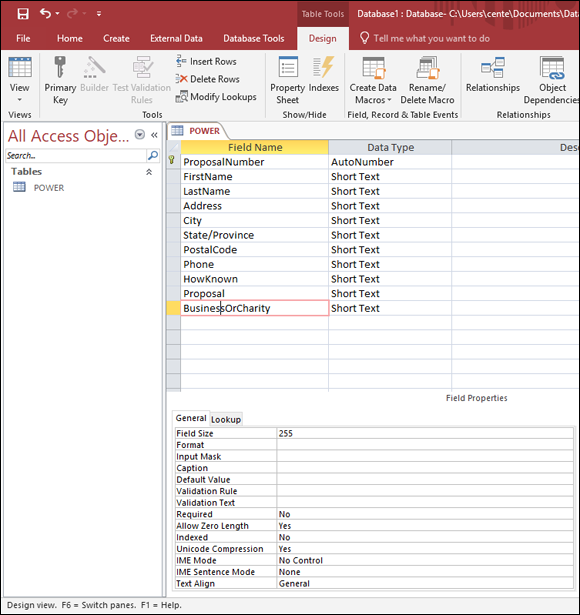The image size is (580, 615).
Task: Click the Primary Key icon
Action: (x=60, y=67)
